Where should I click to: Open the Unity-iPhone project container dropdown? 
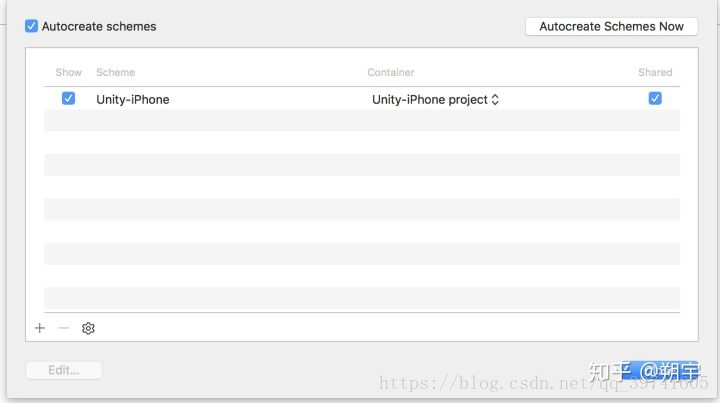coord(435,100)
